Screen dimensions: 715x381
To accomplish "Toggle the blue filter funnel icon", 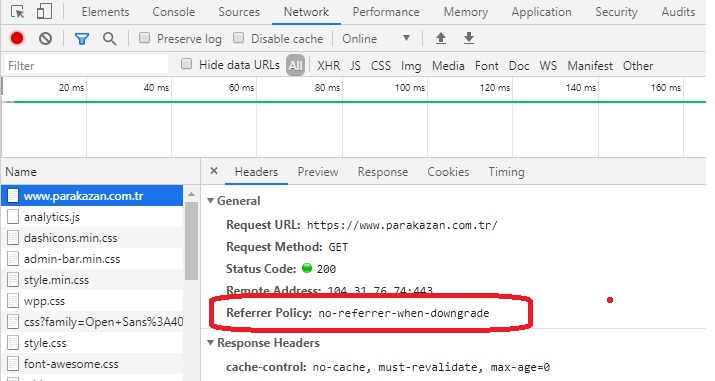I will (x=82, y=39).
